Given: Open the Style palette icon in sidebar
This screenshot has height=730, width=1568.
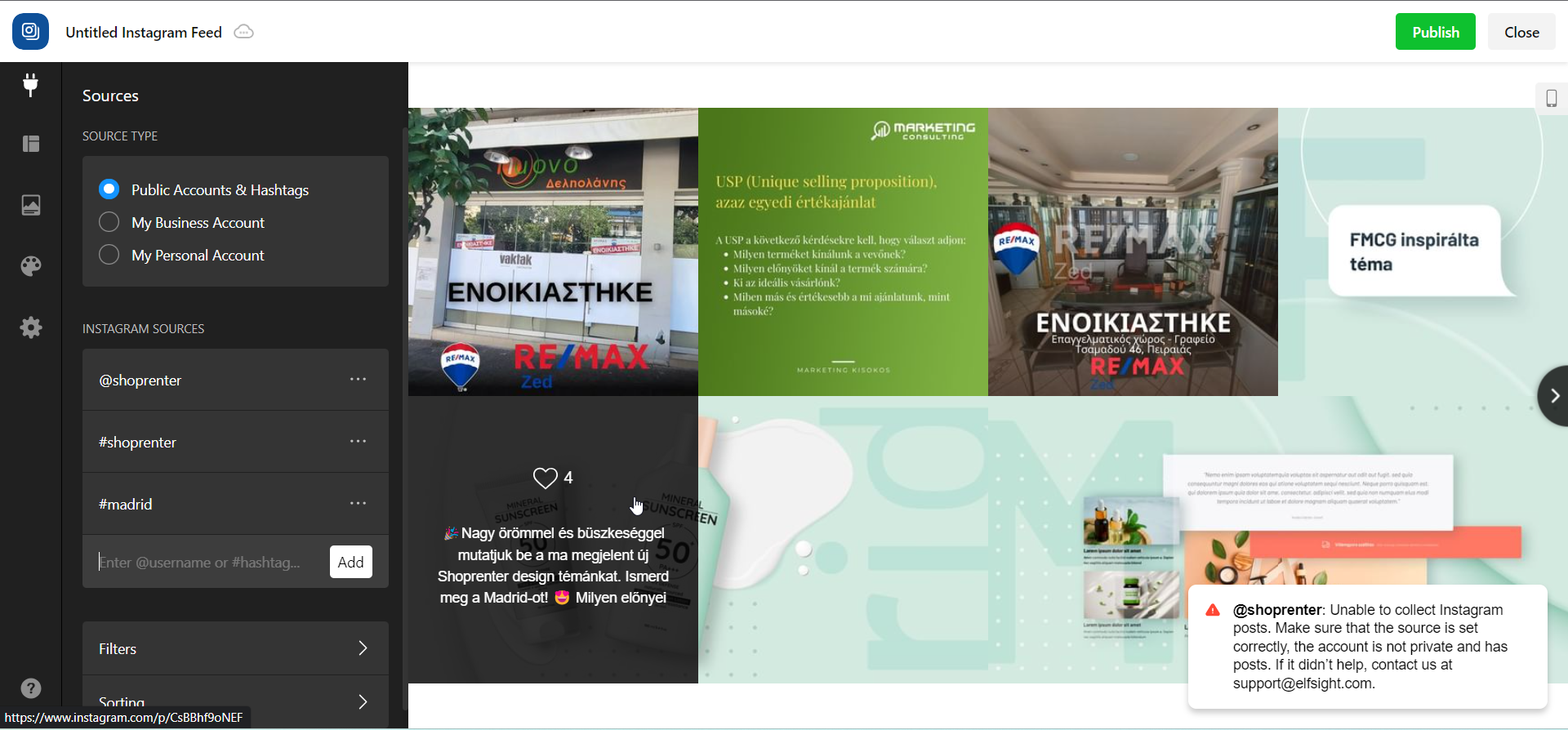Looking at the screenshot, I should 31,266.
